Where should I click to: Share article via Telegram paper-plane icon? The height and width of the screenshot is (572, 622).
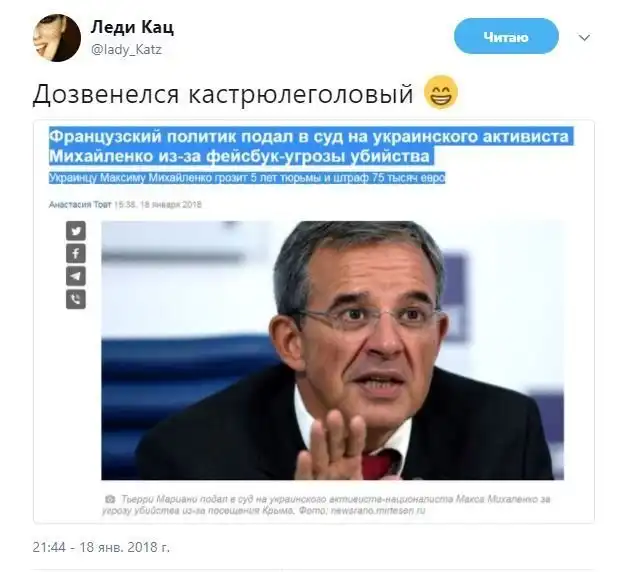(76, 276)
